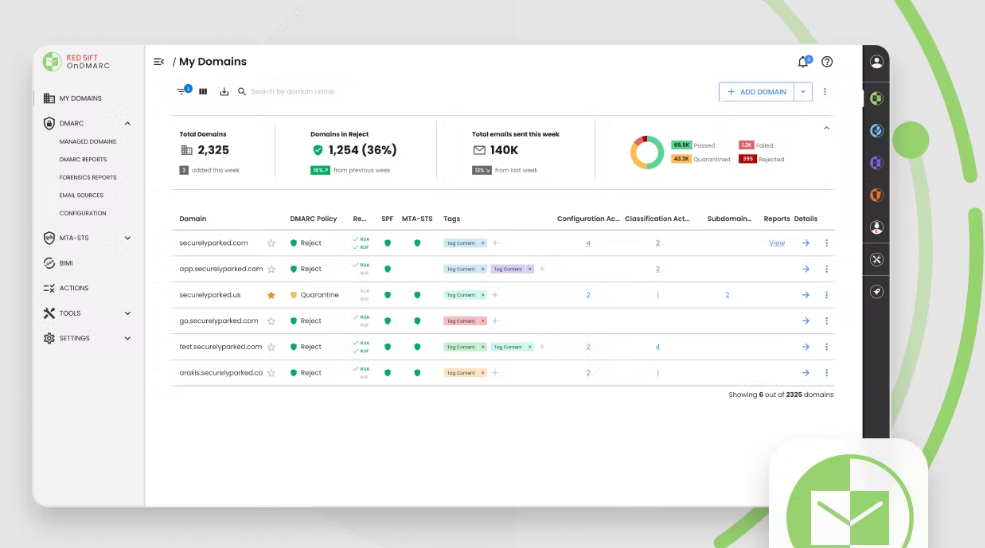Open DMARC Reports in sidebar
Viewport: 985px width, 548px height.
(x=83, y=160)
